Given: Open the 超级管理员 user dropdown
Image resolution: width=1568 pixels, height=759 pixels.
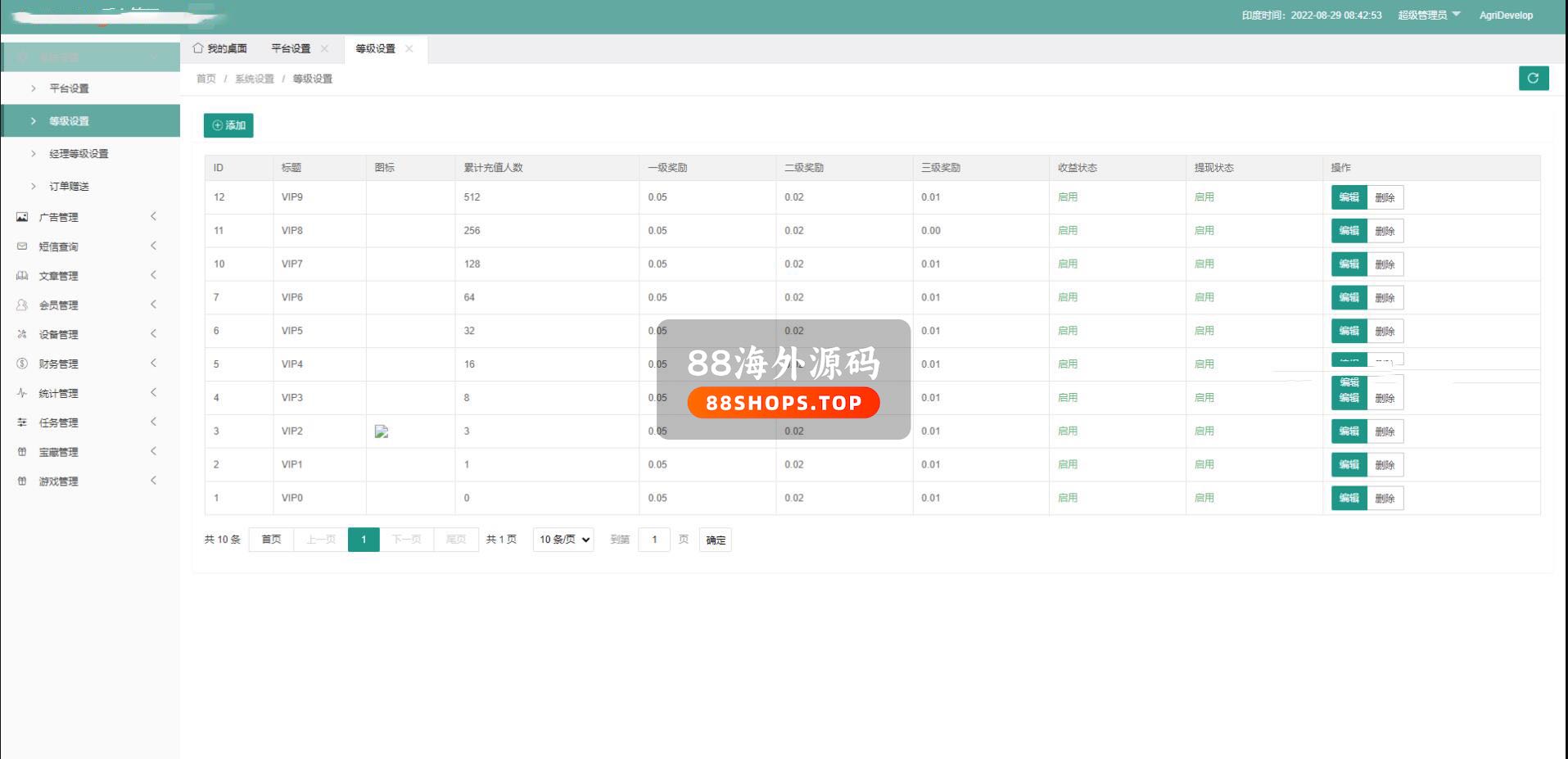Looking at the screenshot, I should tap(1429, 15).
